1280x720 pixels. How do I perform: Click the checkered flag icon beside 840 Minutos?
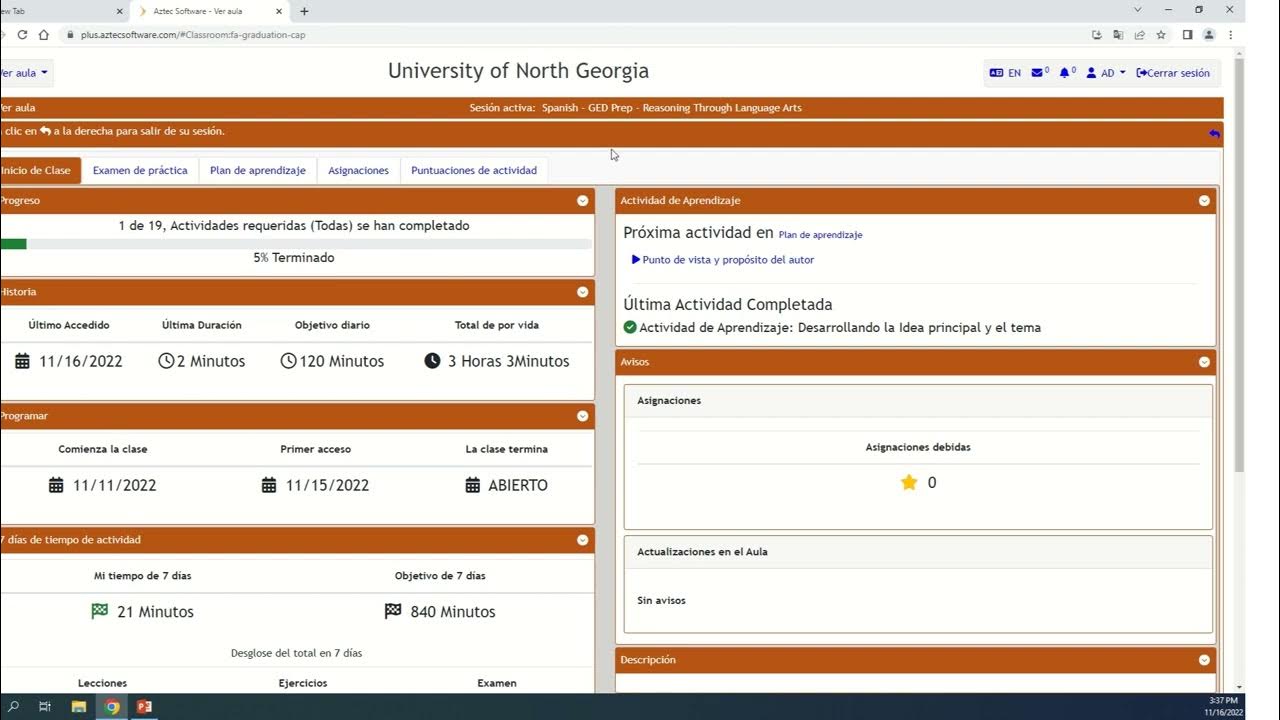(393, 611)
